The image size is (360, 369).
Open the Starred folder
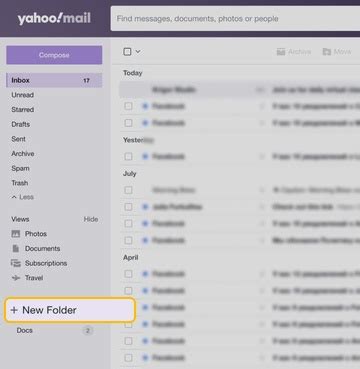pyautogui.click(x=22, y=110)
